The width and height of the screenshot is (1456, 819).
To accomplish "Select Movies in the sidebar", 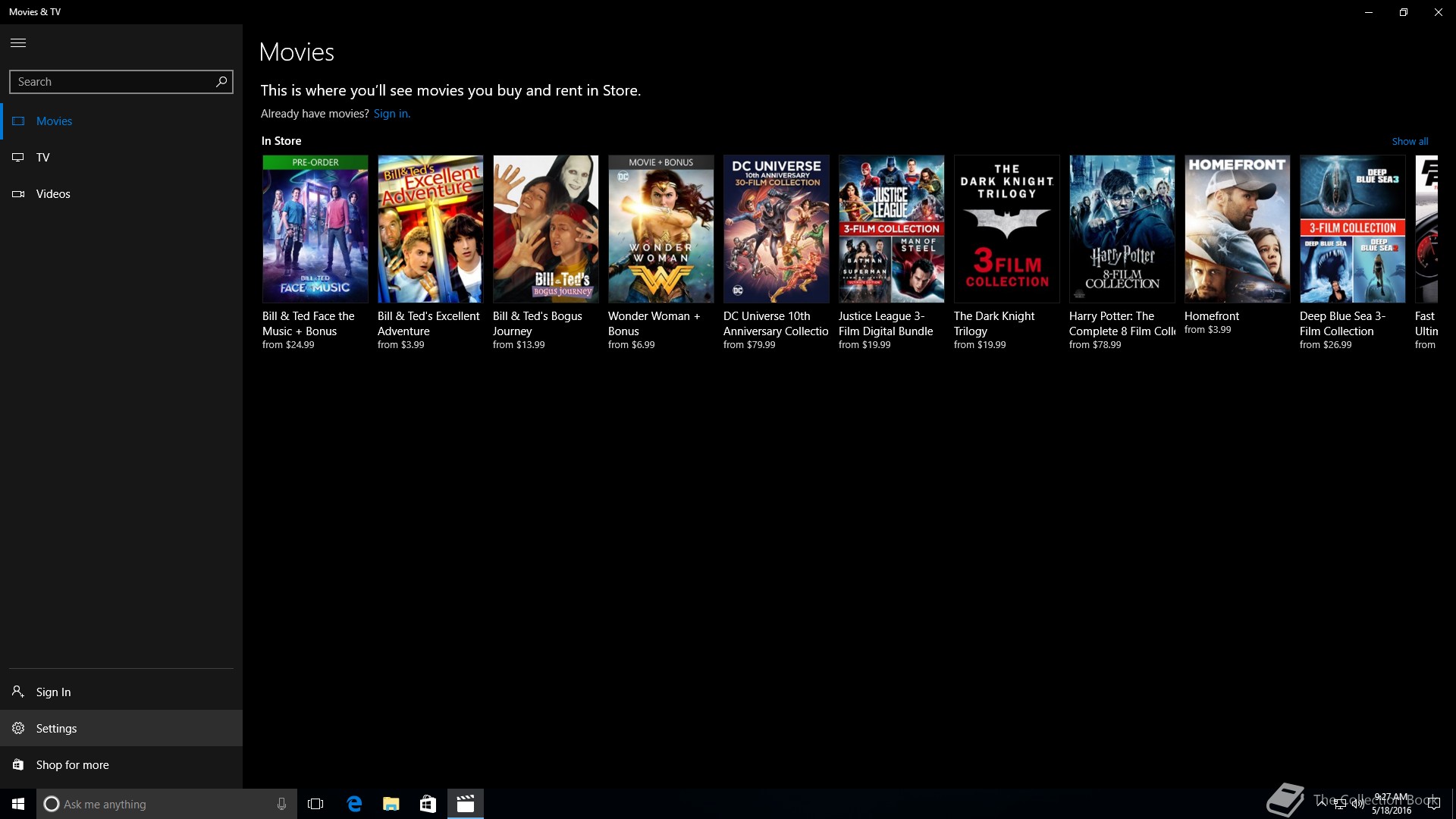I will [x=121, y=121].
